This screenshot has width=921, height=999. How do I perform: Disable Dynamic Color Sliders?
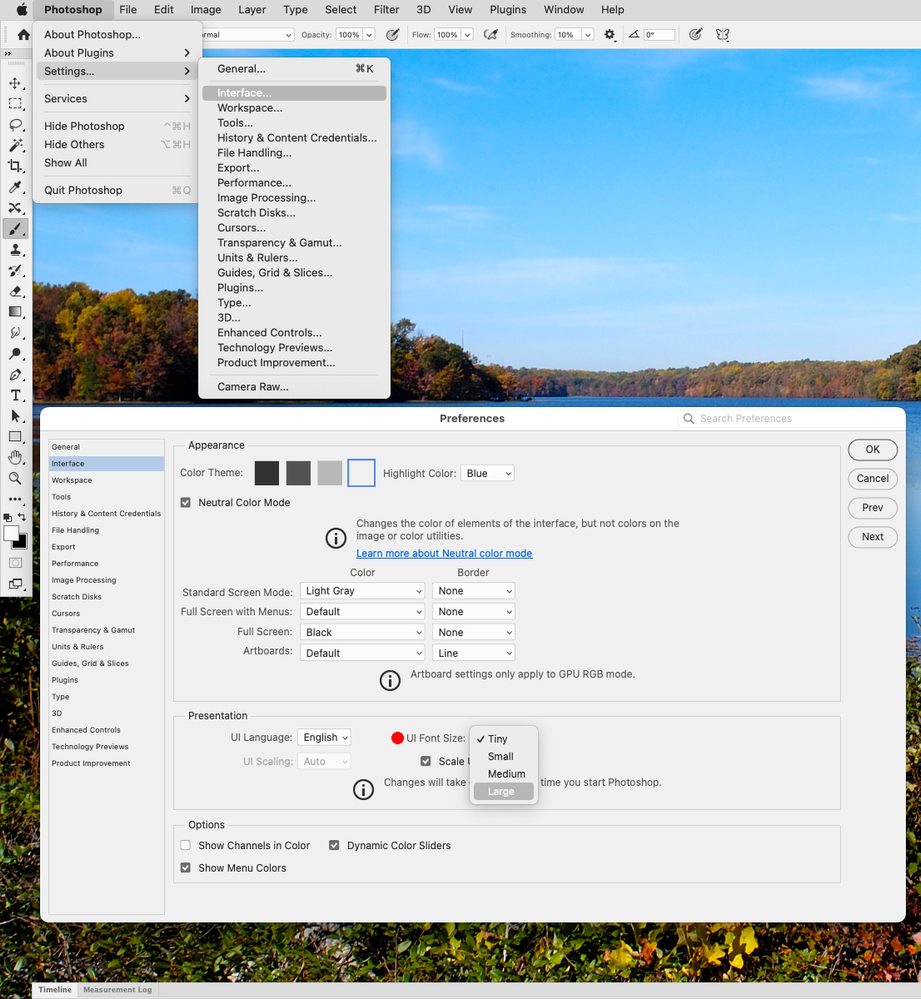point(333,845)
